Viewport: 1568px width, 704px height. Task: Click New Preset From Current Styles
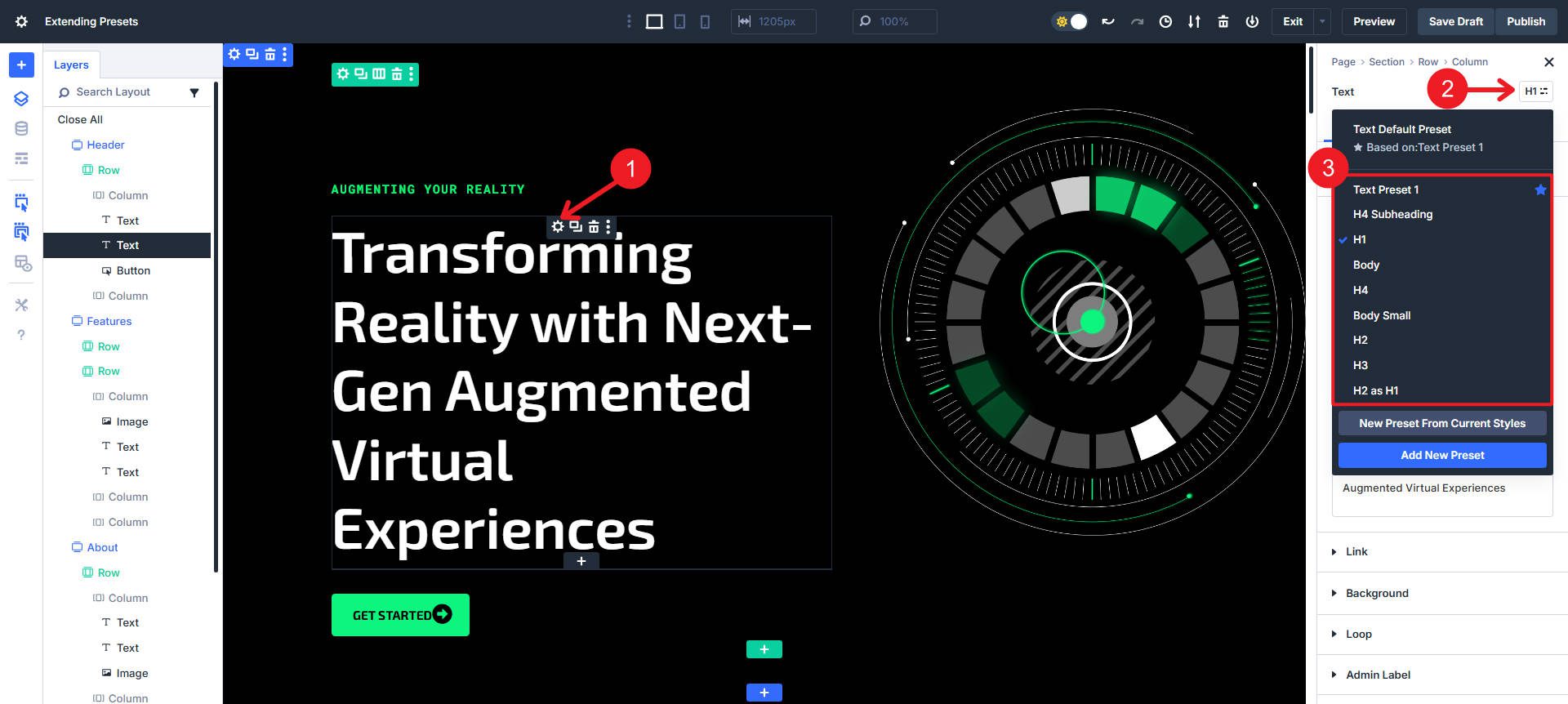click(1442, 423)
